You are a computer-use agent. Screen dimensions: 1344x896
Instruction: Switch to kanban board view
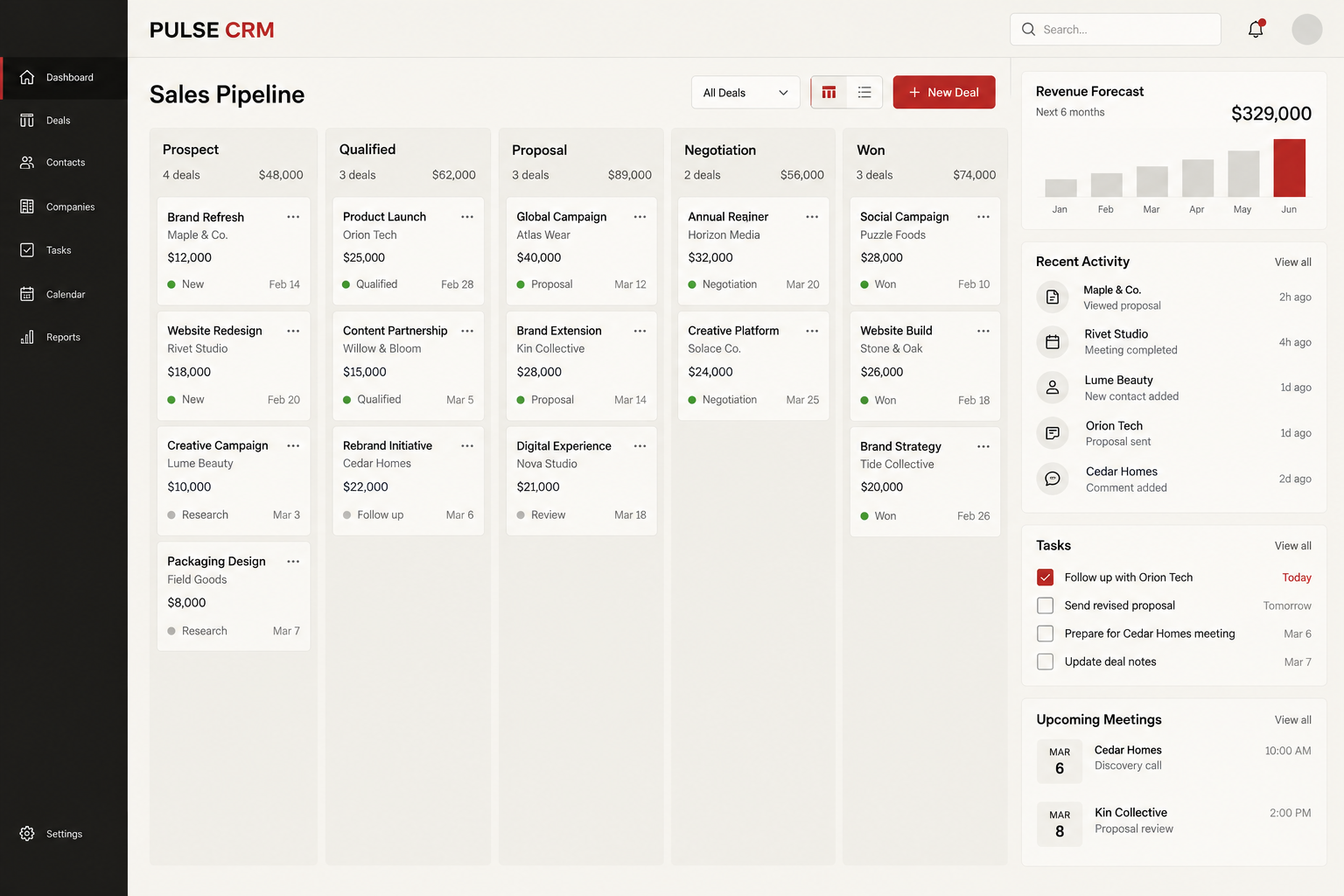(829, 92)
